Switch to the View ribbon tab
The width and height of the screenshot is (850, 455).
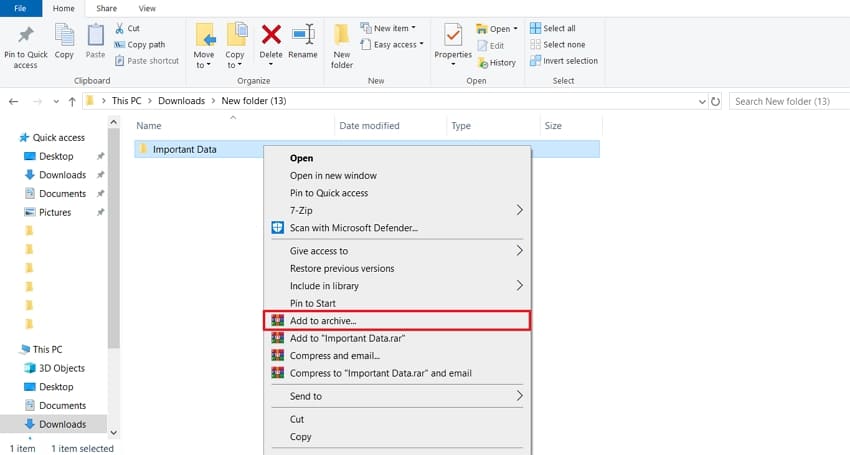(x=147, y=8)
